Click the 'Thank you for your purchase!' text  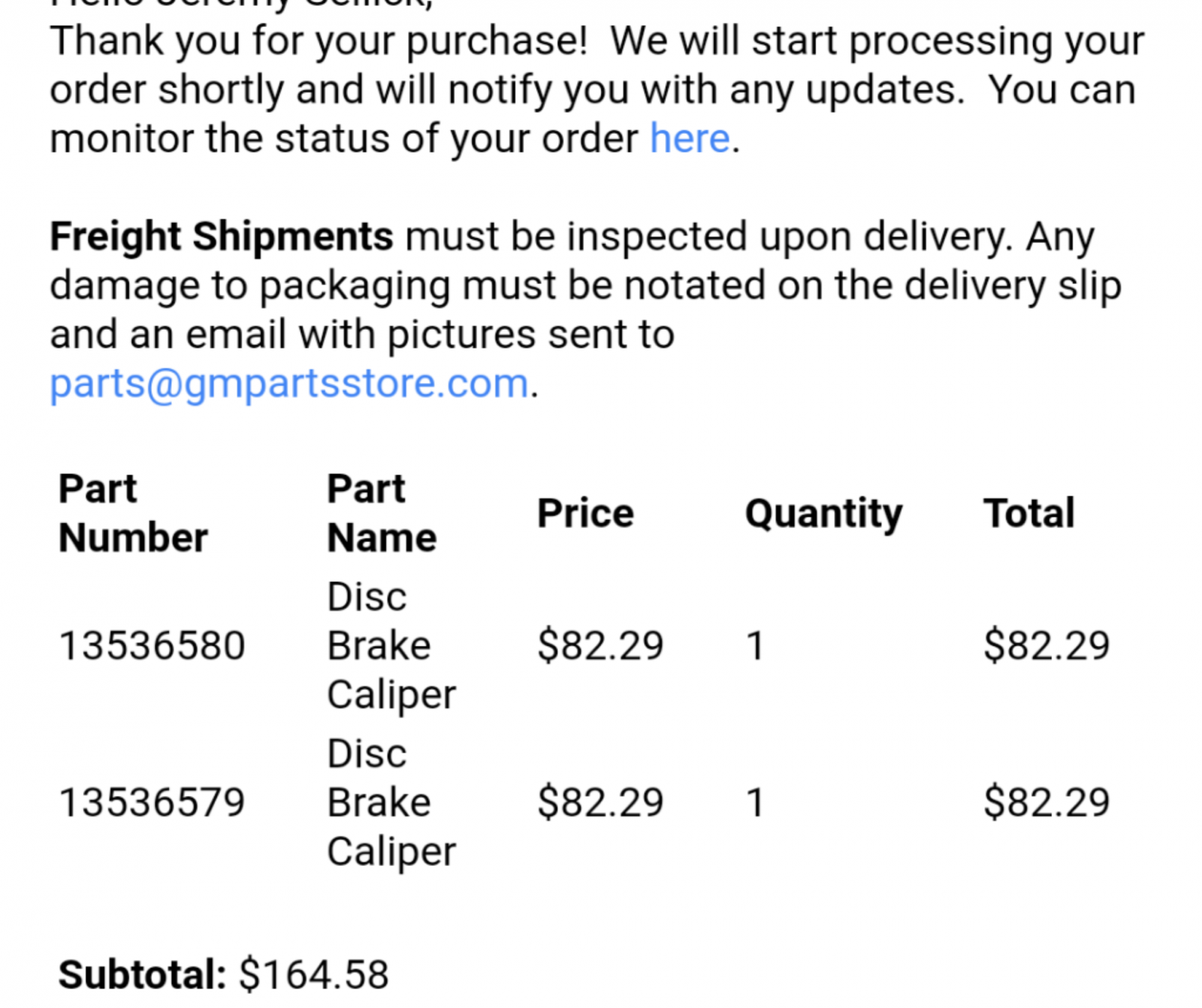319,41
